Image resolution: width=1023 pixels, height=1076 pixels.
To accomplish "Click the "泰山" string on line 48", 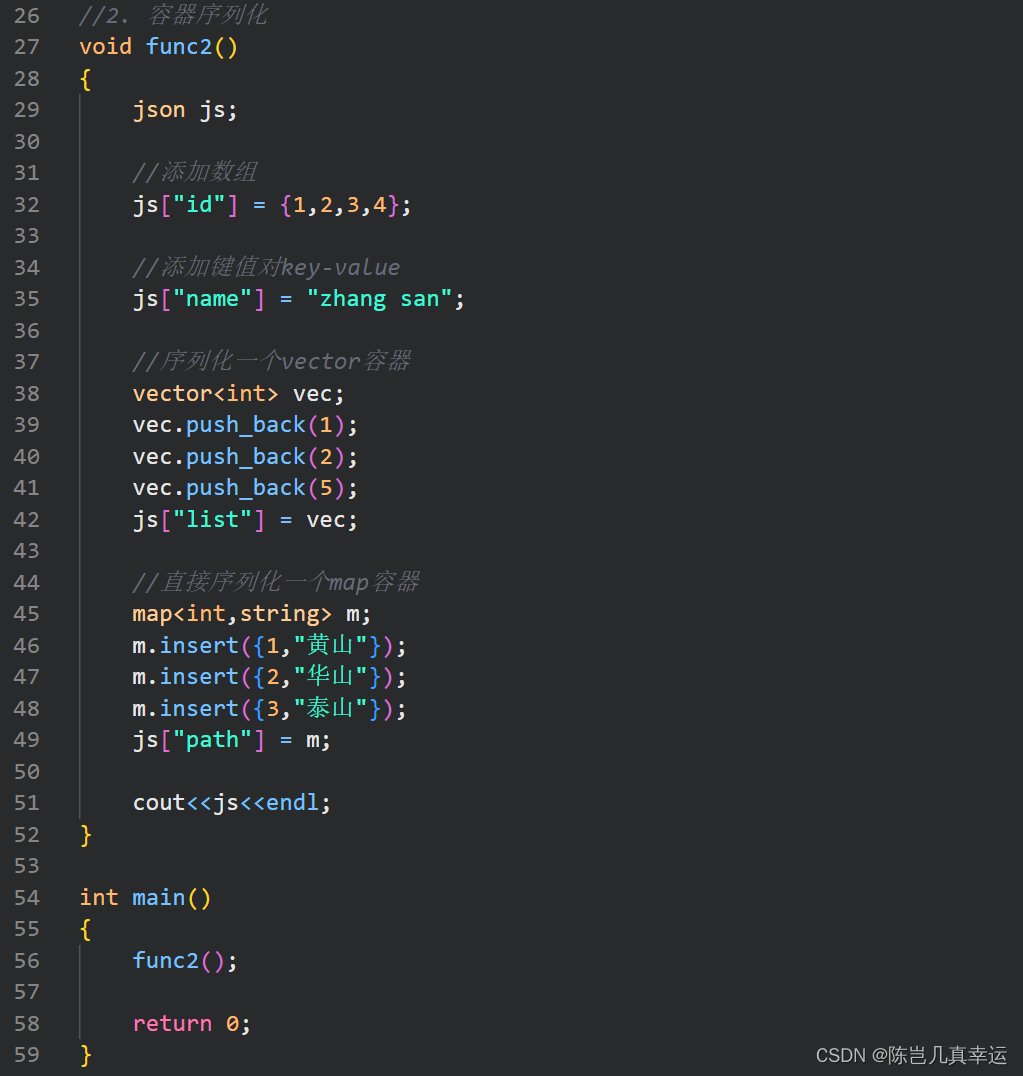I will click(x=332, y=708).
